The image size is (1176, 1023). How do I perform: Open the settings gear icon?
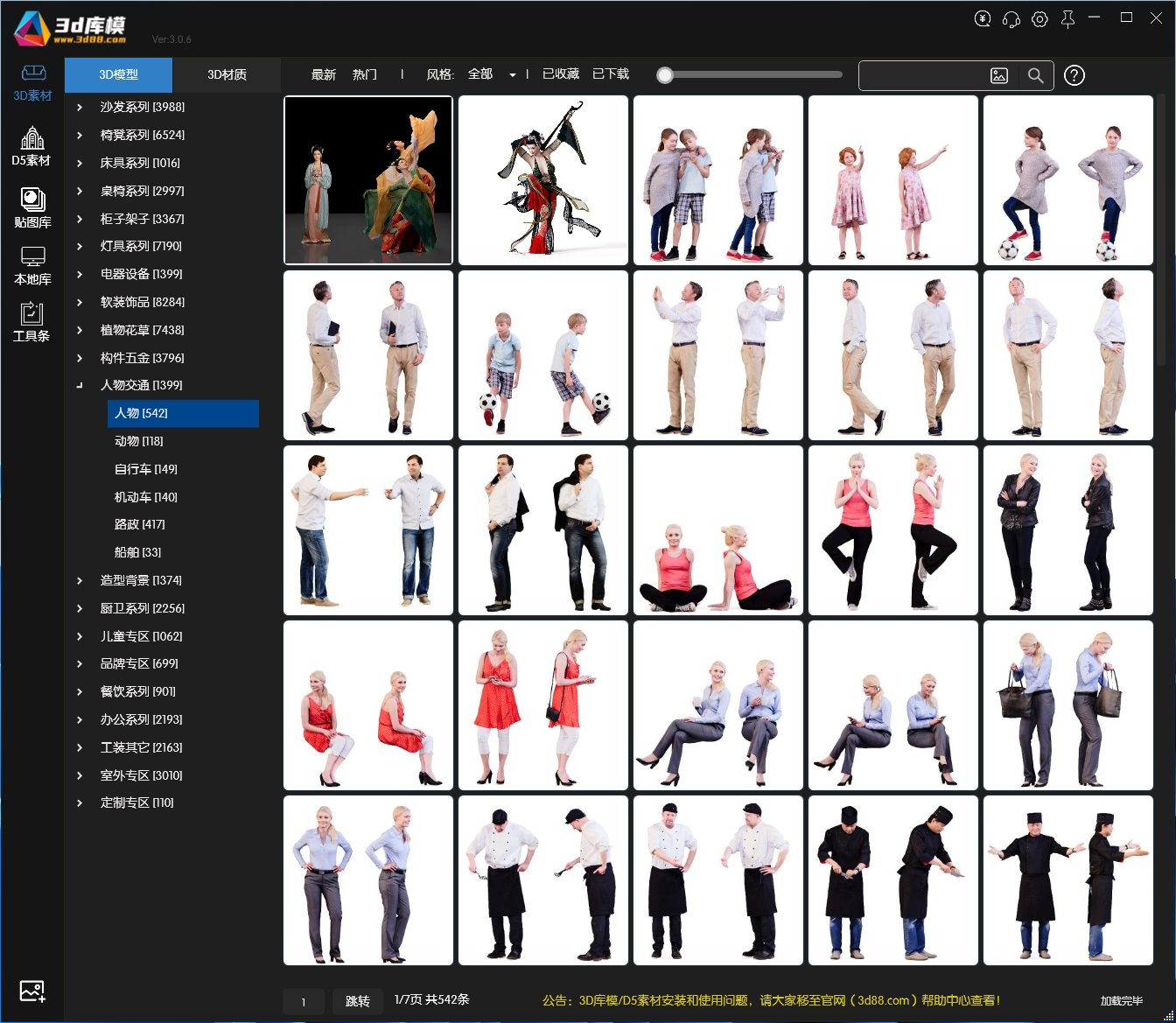point(1039,19)
